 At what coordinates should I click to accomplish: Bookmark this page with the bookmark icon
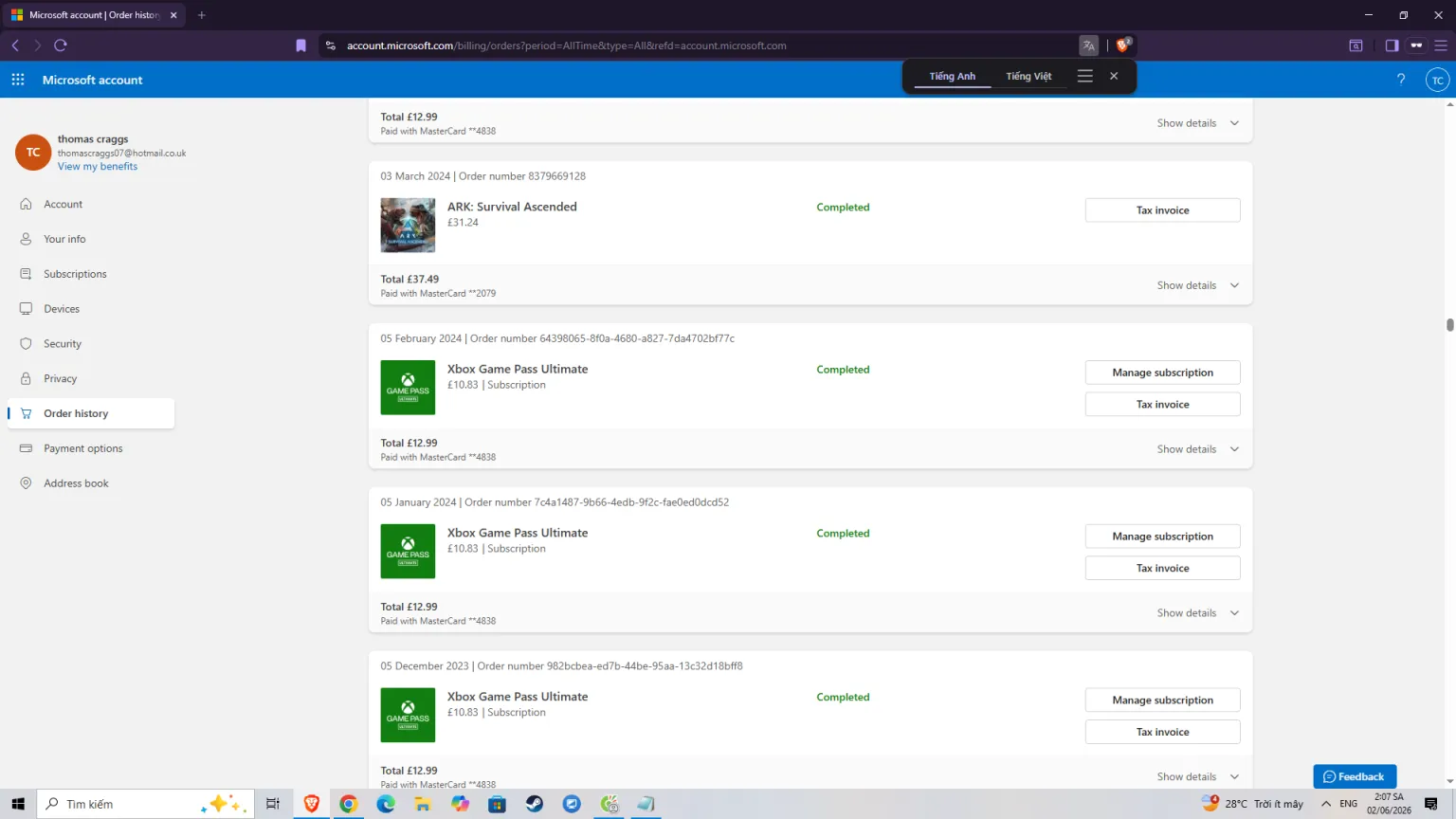(301, 45)
